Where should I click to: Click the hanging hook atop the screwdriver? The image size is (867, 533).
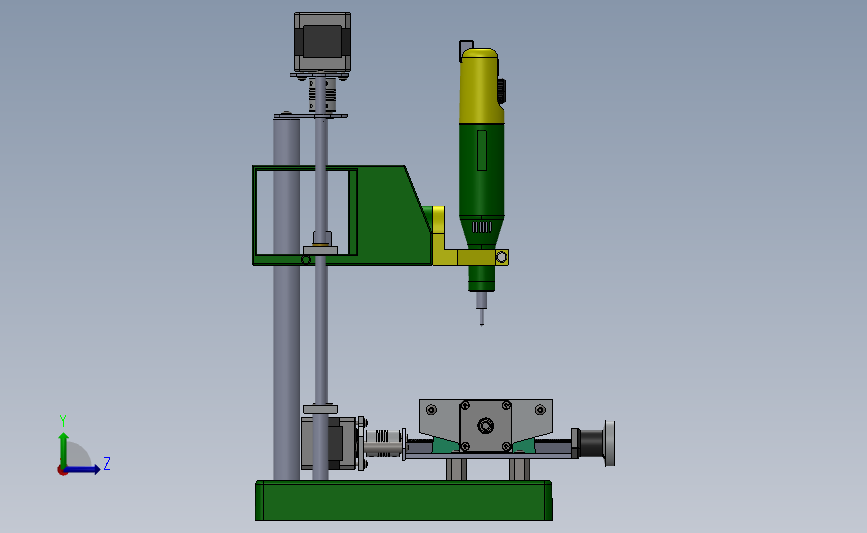coord(466,50)
